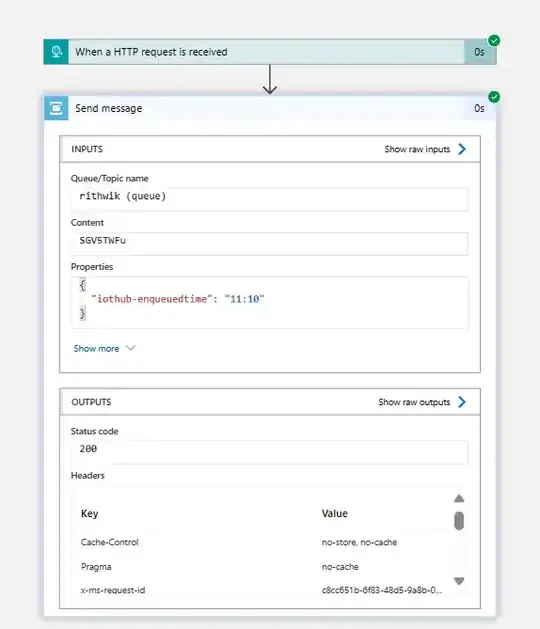Click the Show raw inputs chevron arrow

[462, 149]
